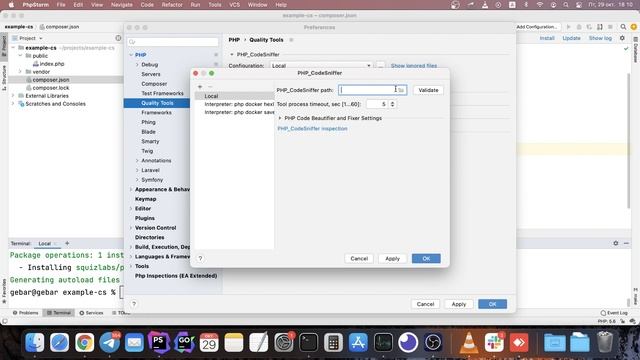Image resolution: width=640 pixels, height=360 pixels.
Task: Click the Debug bug icon in main toolbar
Action: click(579, 27)
